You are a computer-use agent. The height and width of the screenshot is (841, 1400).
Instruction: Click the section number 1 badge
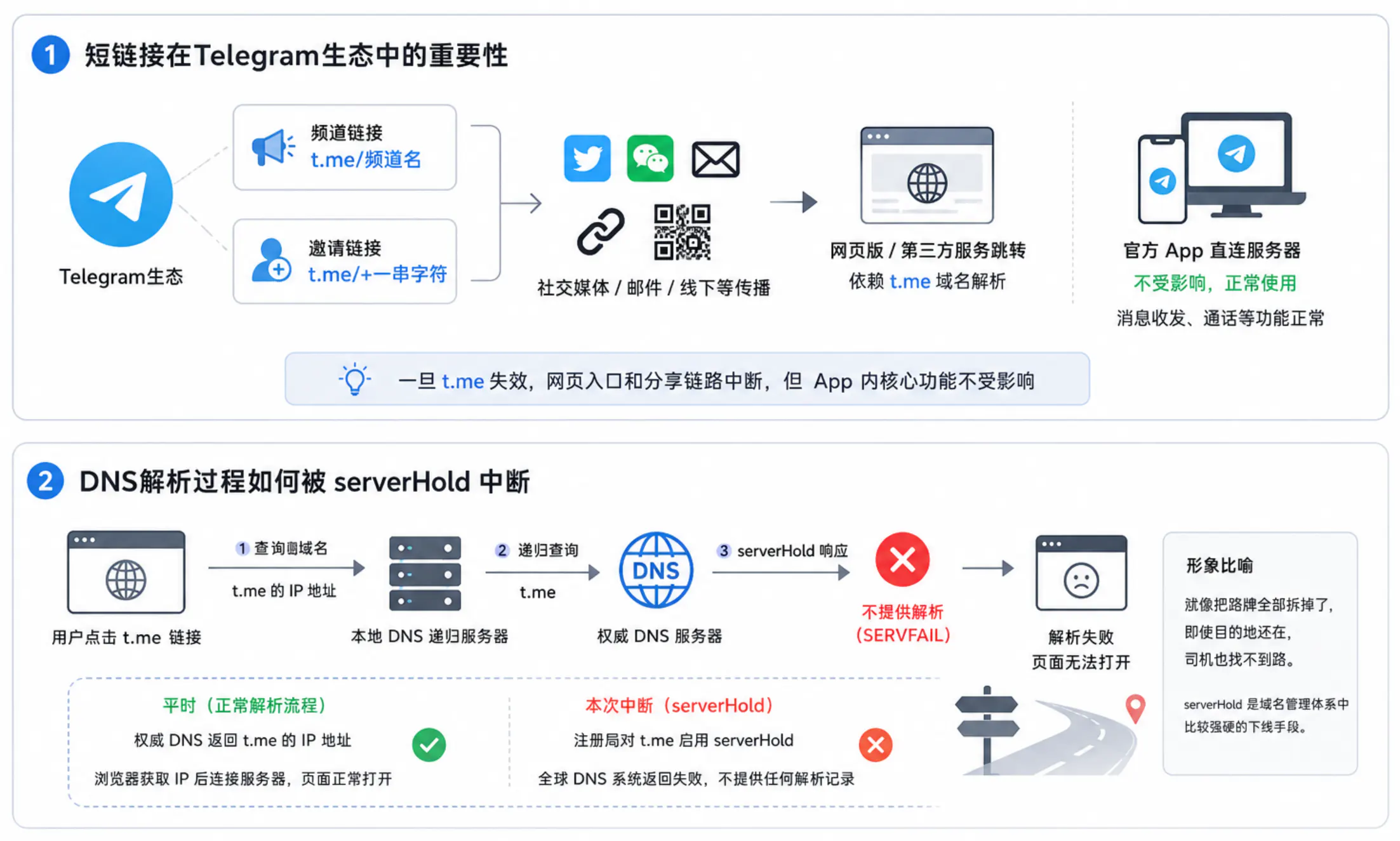[x=50, y=55]
